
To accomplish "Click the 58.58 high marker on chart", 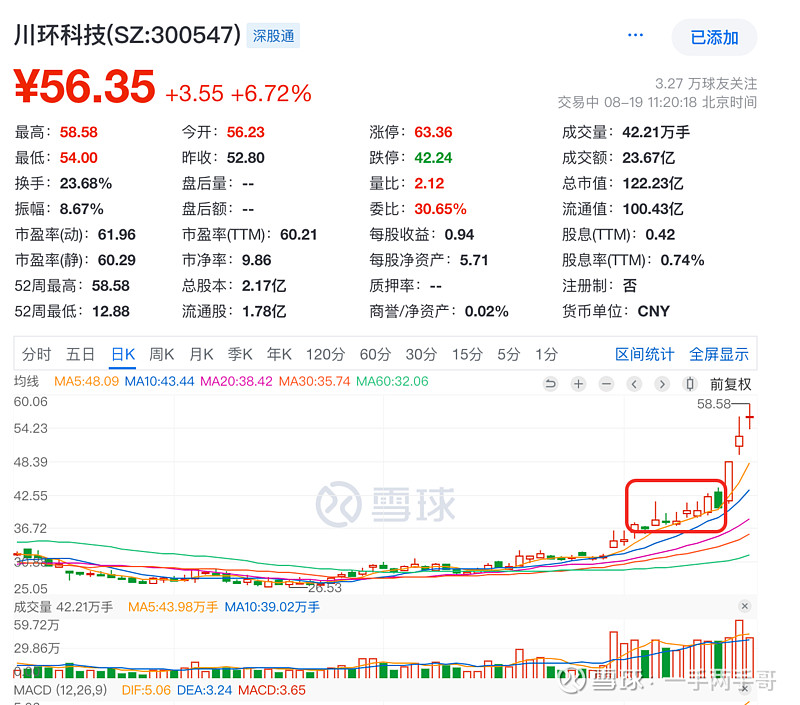I will 714,404.
